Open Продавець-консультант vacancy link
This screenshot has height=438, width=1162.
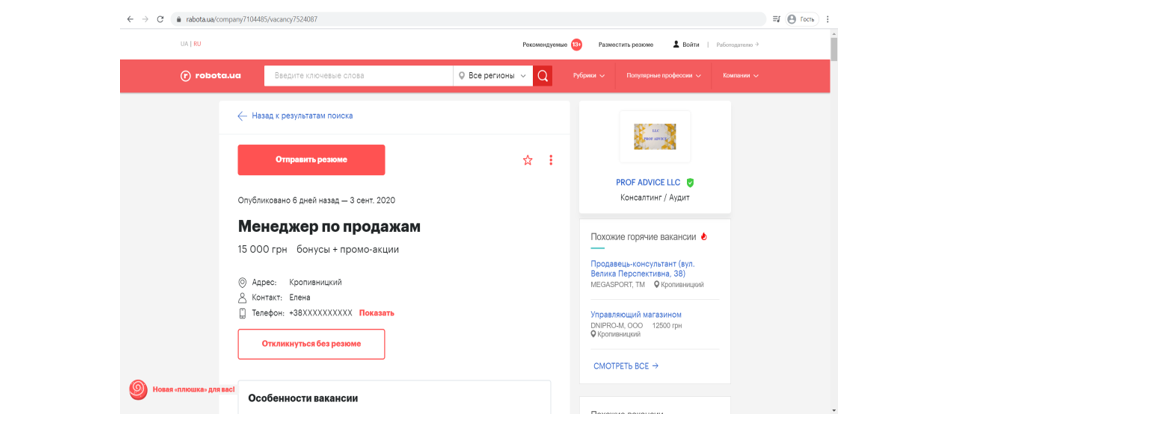(643, 268)
